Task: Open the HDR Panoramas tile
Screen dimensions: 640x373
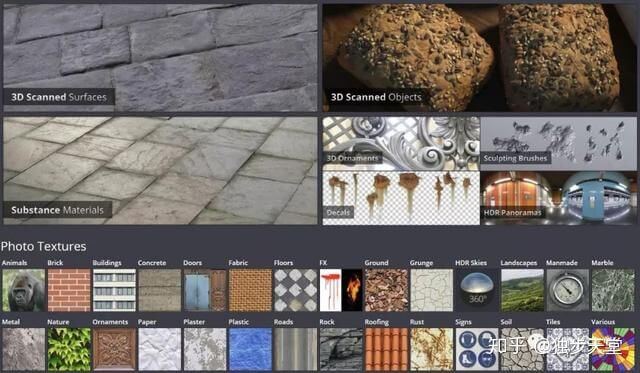Action: click(x=559, y=198)
